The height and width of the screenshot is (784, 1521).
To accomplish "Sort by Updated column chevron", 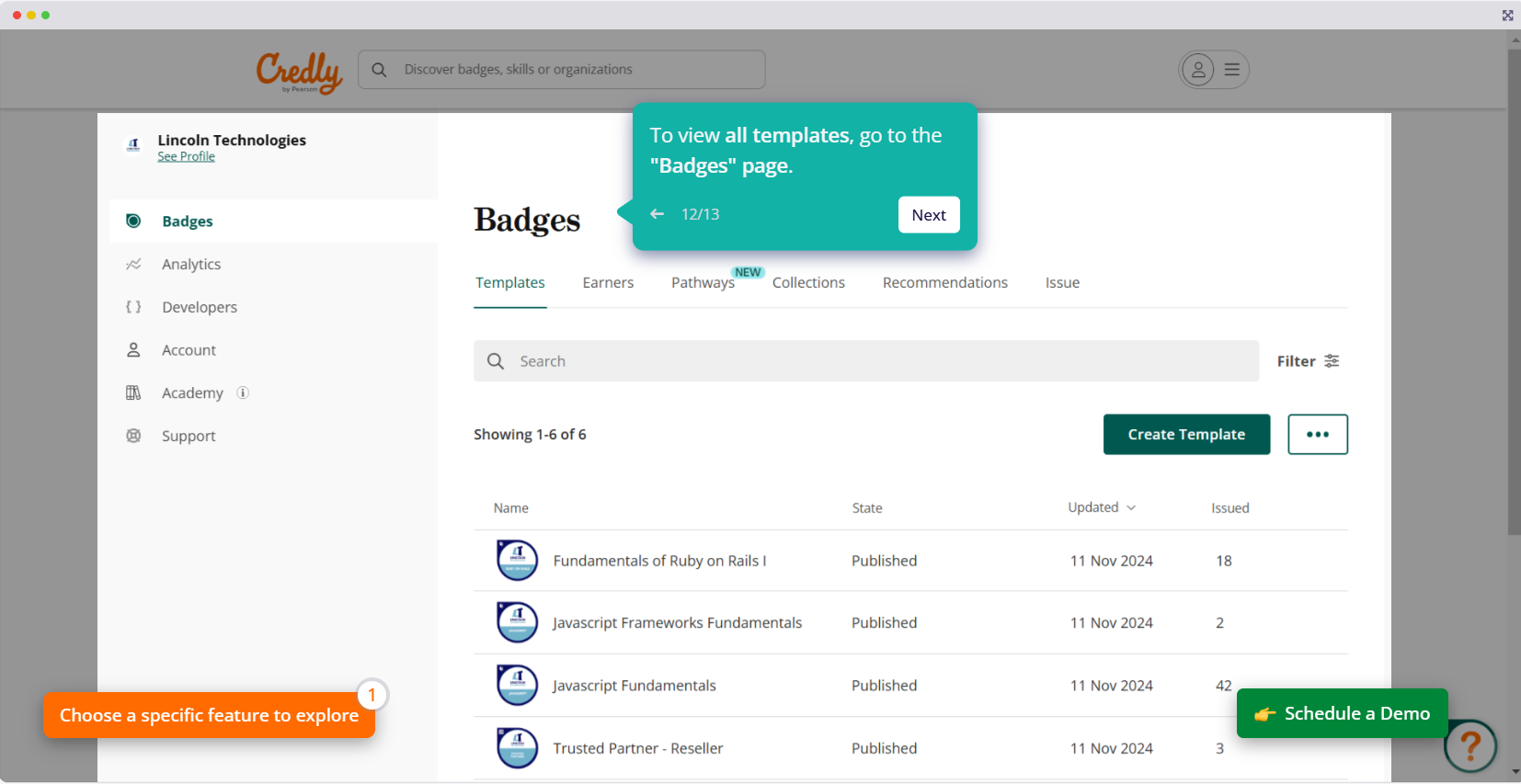I will click(x=1131, y=508).
